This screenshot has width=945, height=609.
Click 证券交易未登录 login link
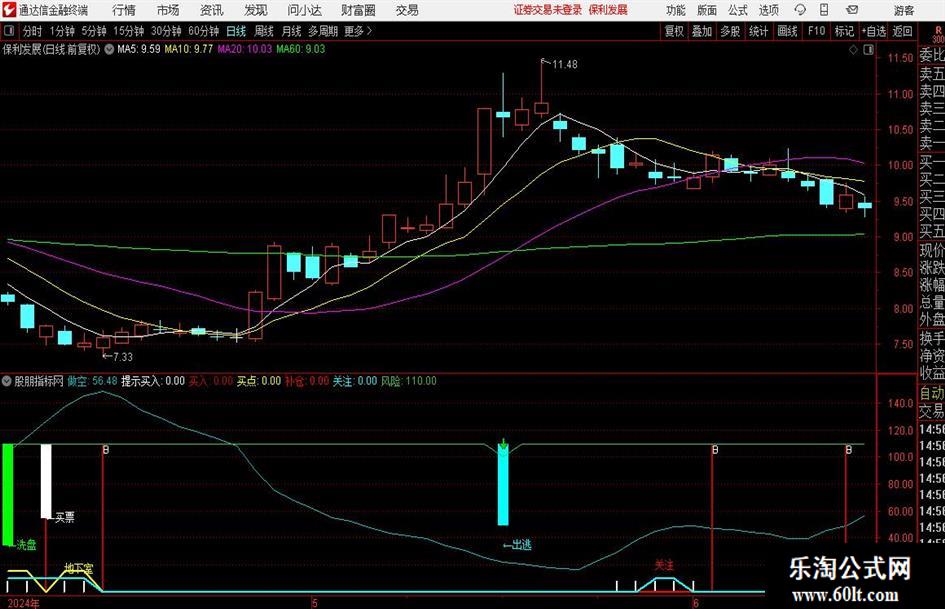click(x=548, y=10)
